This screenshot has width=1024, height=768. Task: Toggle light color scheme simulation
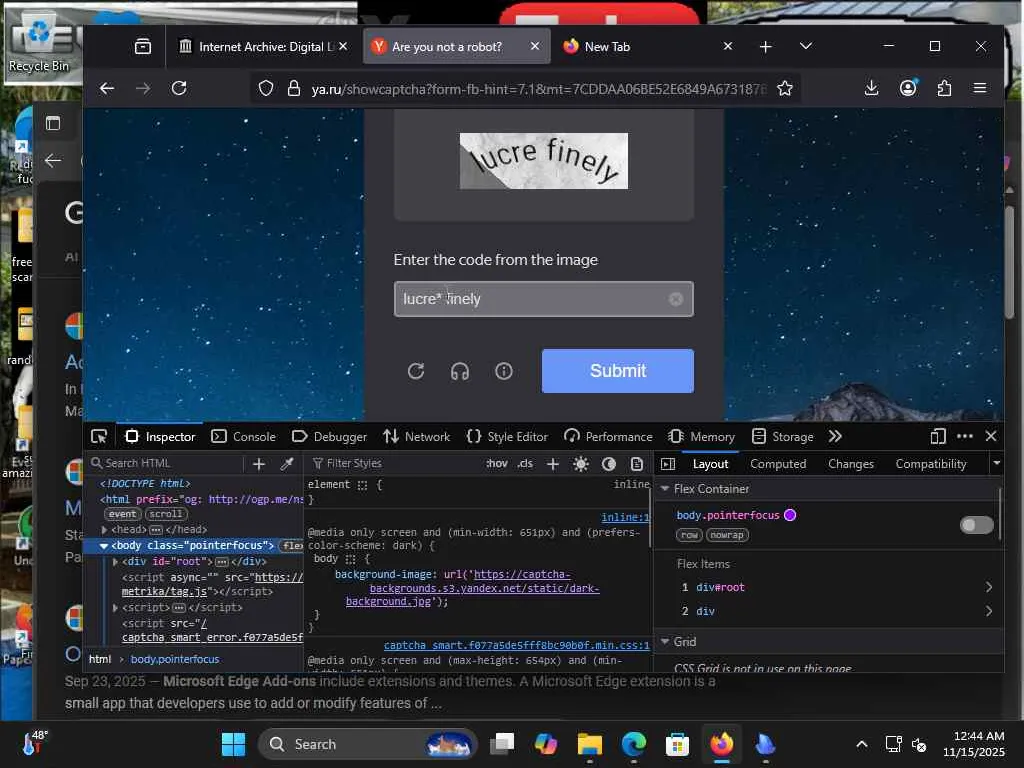point(581,464)
